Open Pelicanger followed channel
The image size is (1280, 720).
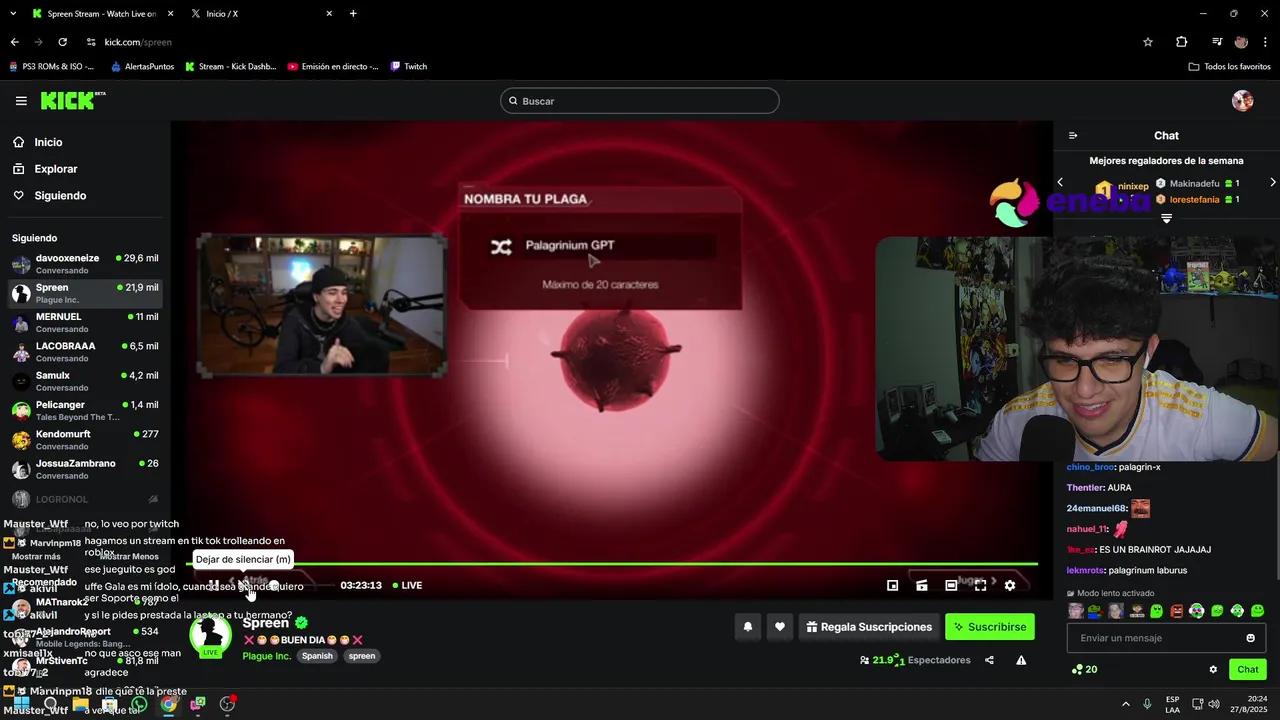point(85,410)
